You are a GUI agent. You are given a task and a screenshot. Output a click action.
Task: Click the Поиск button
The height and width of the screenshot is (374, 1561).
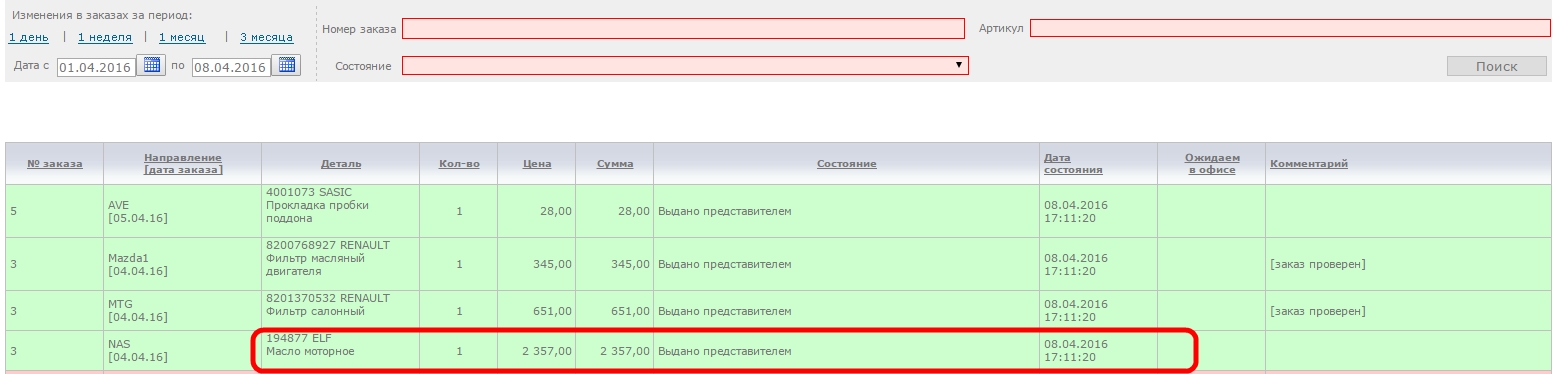point(1496,66)
